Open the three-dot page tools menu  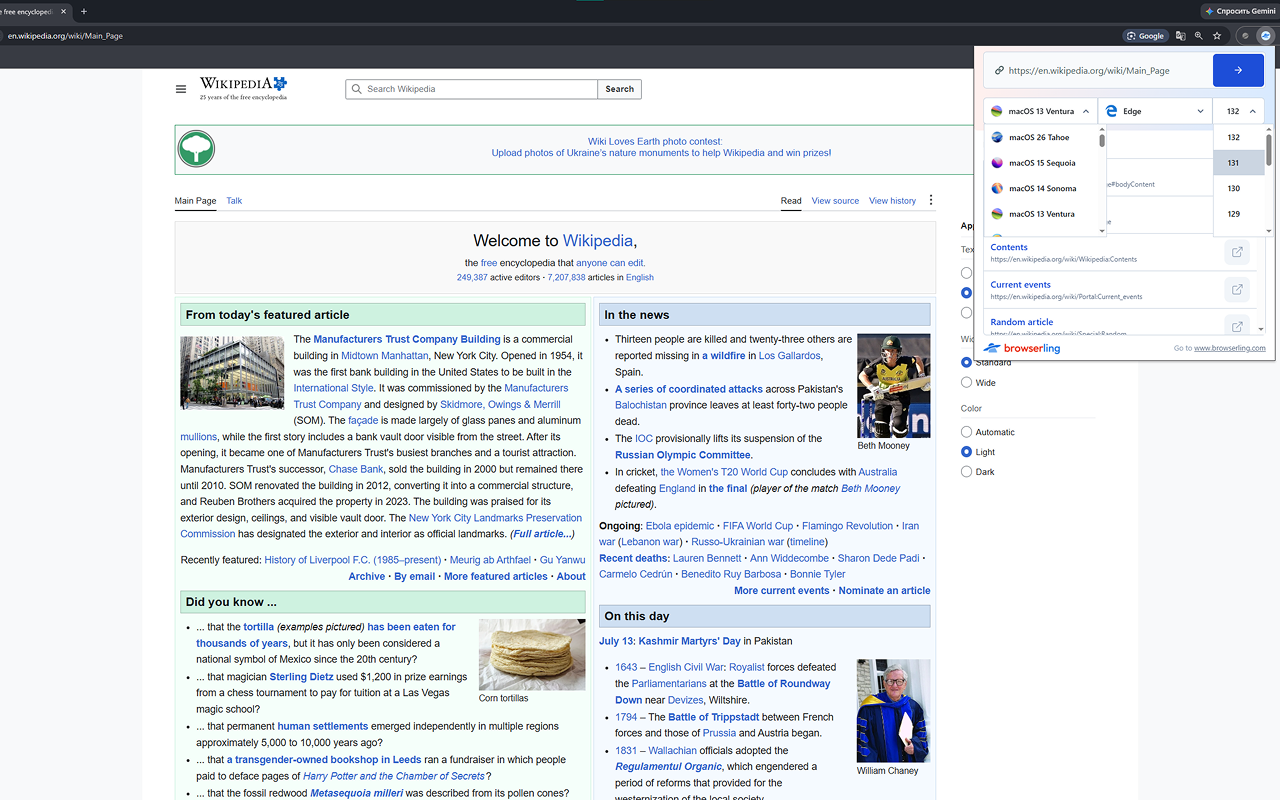(931, 200)
